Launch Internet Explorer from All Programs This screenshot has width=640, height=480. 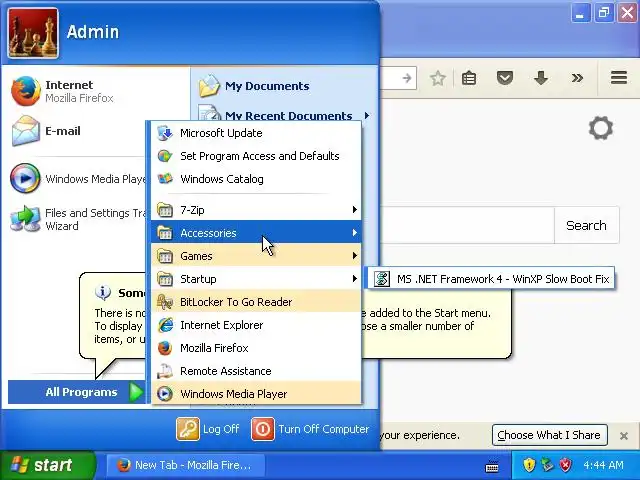256,325
